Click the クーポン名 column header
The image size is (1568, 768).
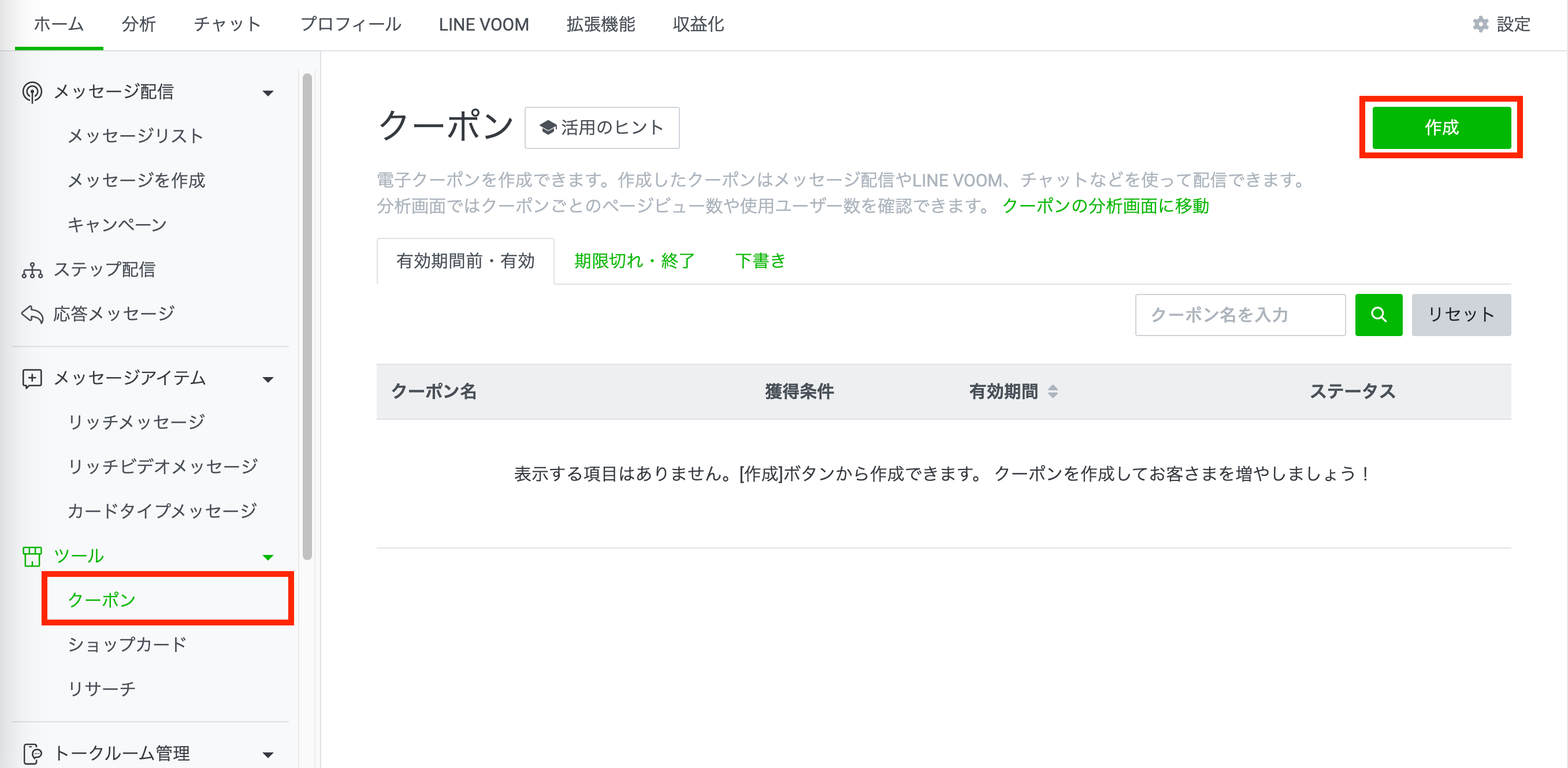pyautogui.click(x=434, y=392)
